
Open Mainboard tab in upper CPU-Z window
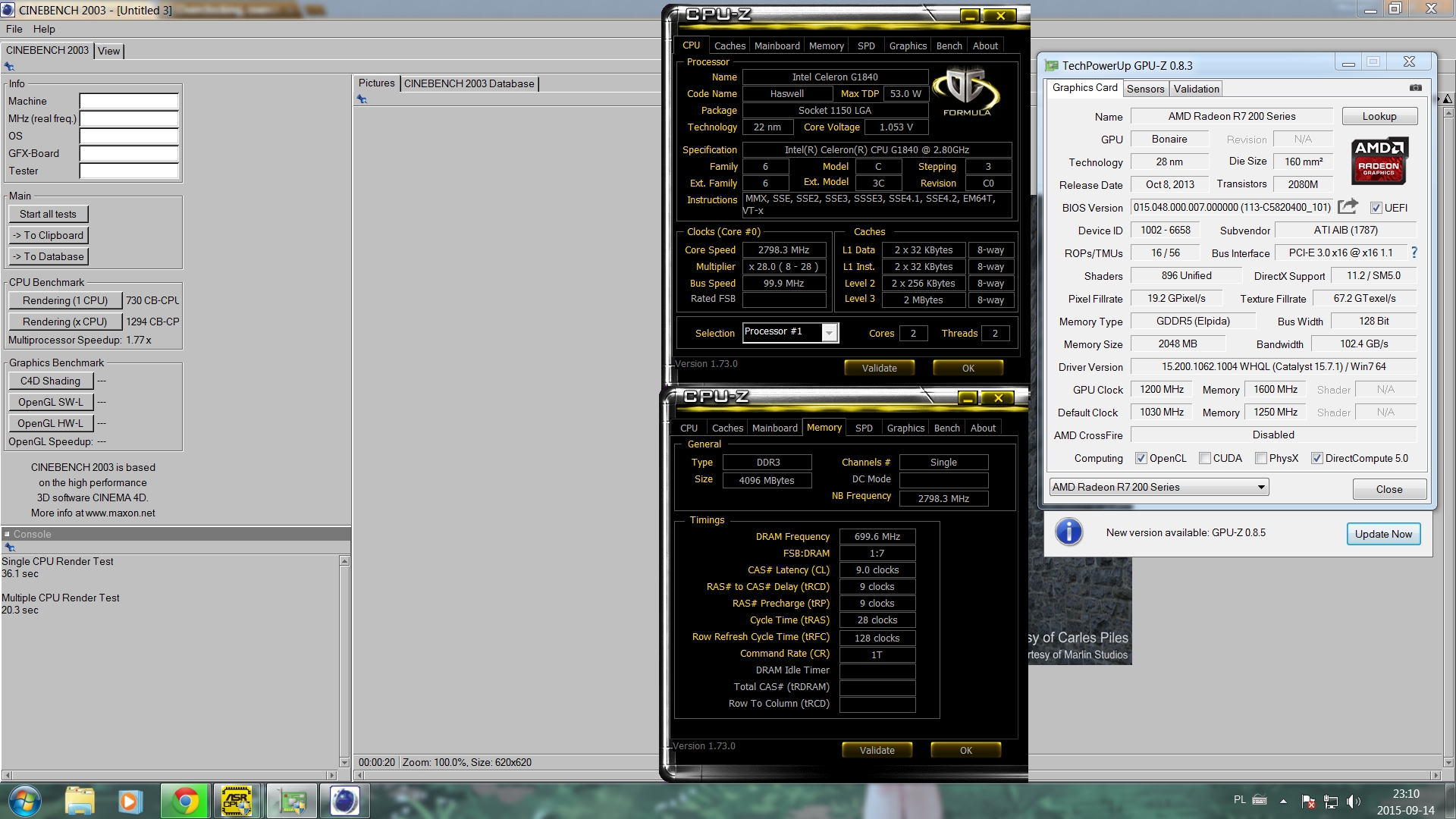[x=777, y=45]
